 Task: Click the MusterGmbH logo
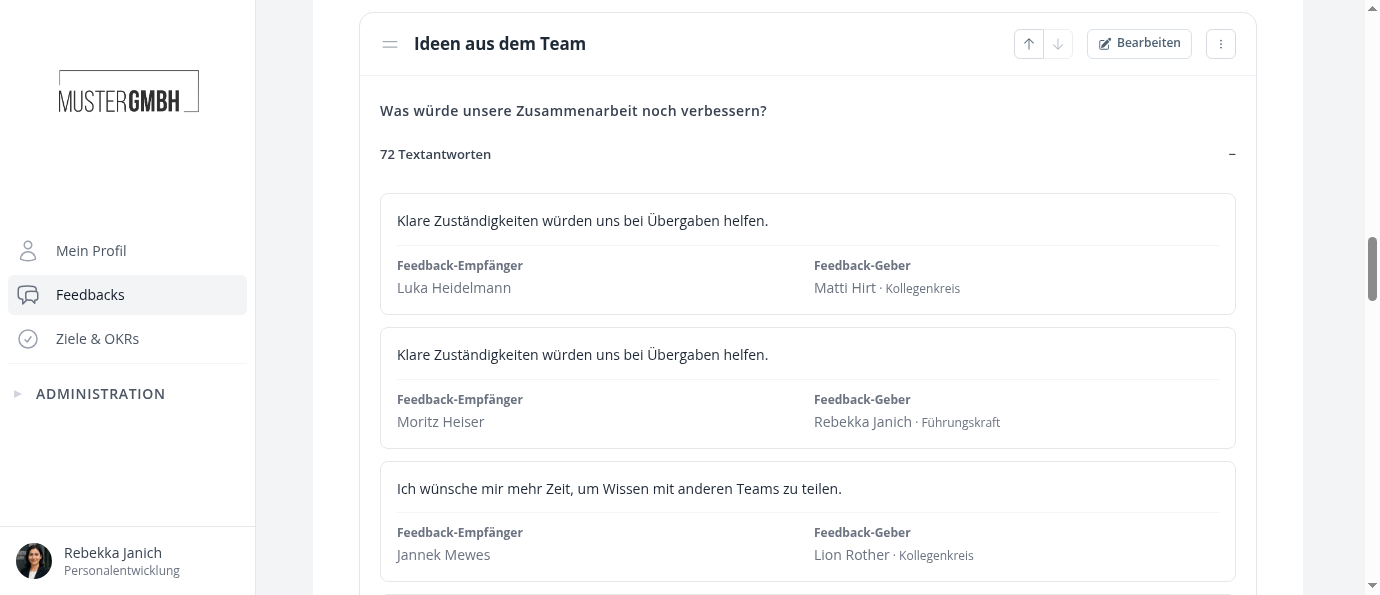pyautogui.click(x=128, y=91)
